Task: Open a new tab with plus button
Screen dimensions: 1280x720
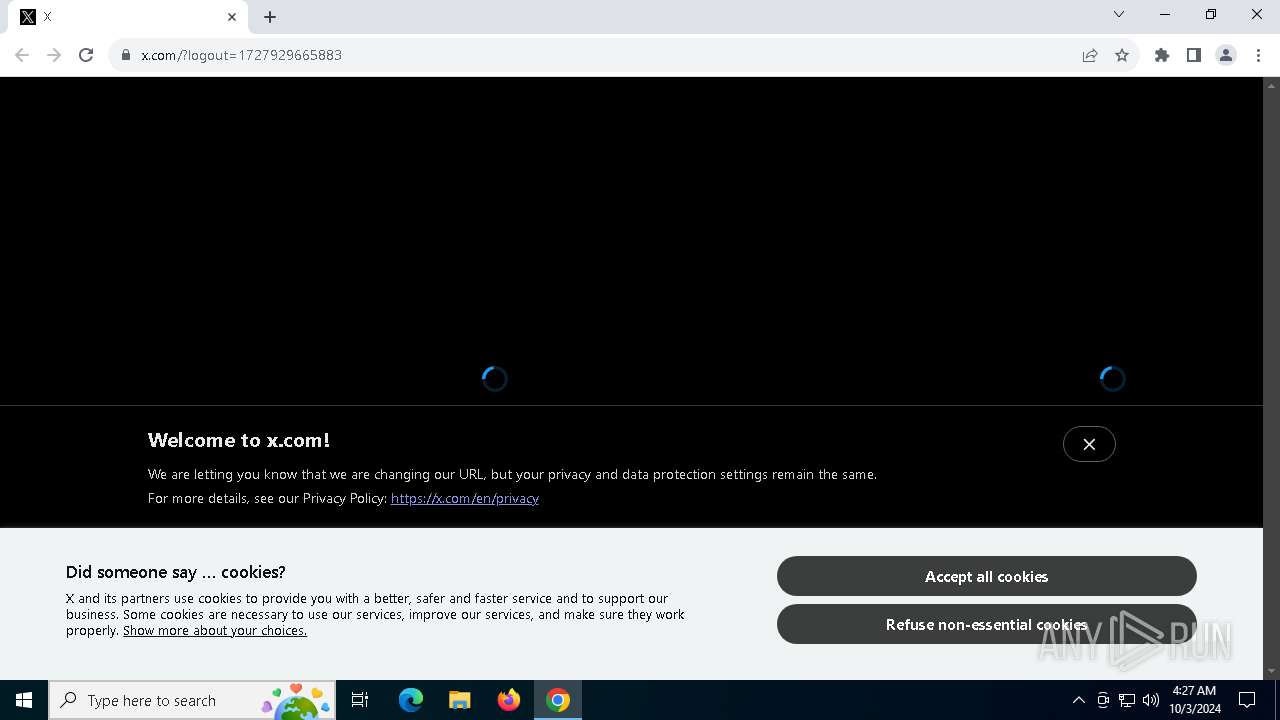Action: click(x=270, y=17)
